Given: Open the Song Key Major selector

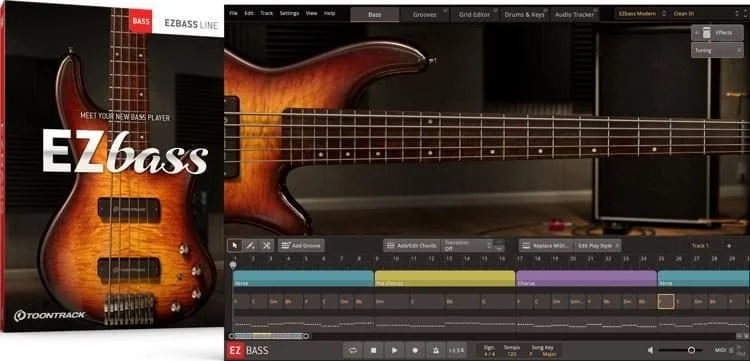Looking at the screenshot, I should click(549, 354).
